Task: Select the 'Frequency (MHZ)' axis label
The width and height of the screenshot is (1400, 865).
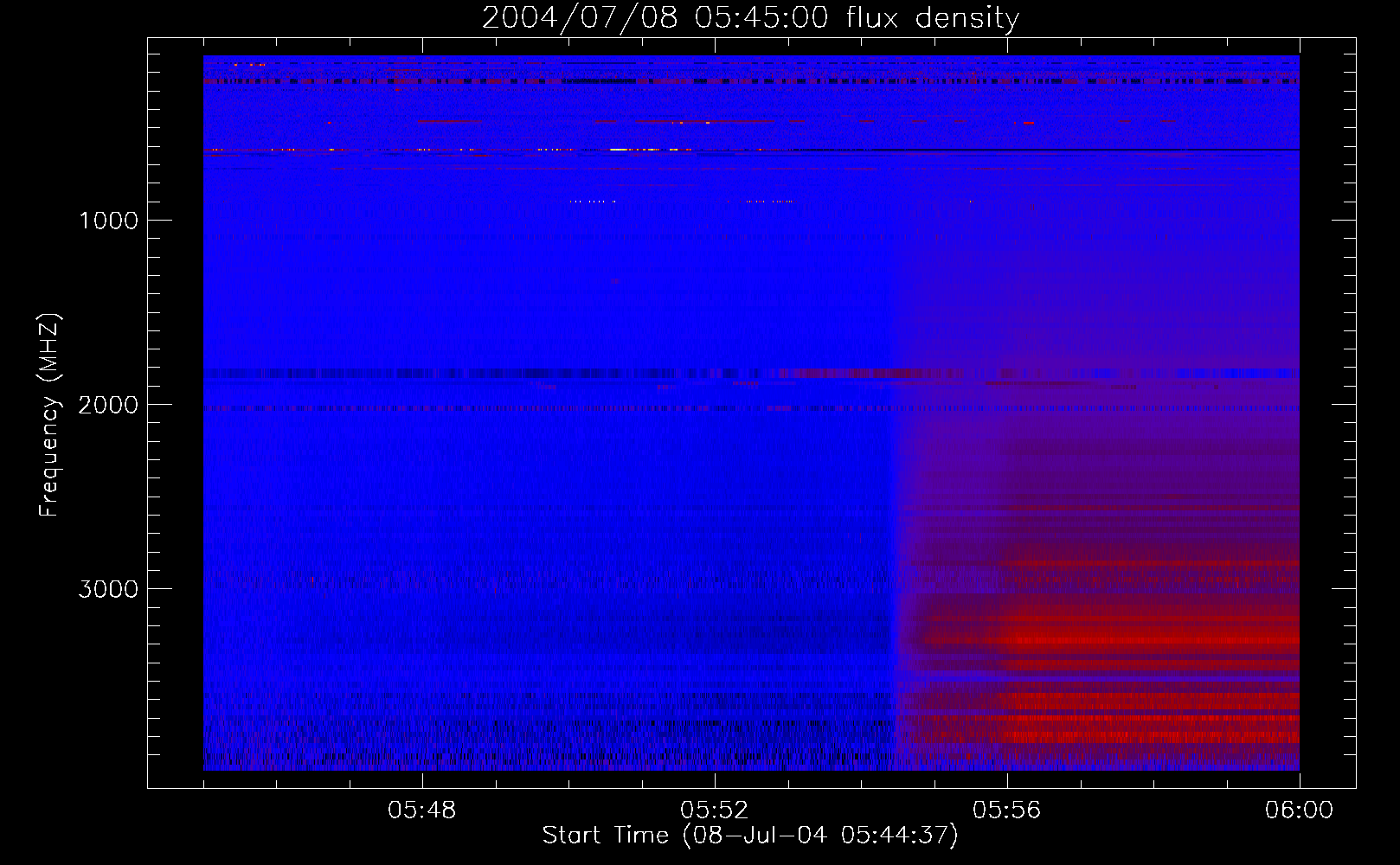Action: tap(50, 414)
